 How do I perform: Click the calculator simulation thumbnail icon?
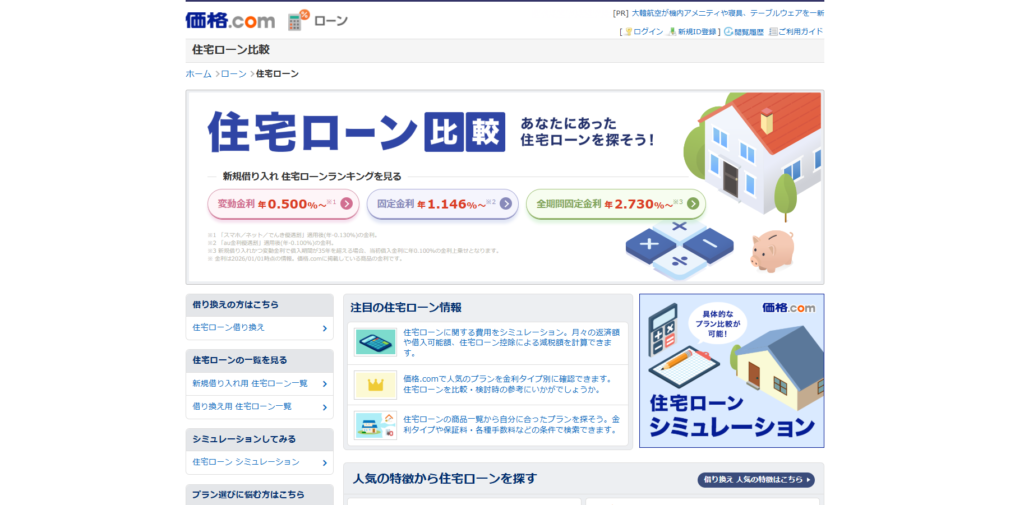coord(375,342)
